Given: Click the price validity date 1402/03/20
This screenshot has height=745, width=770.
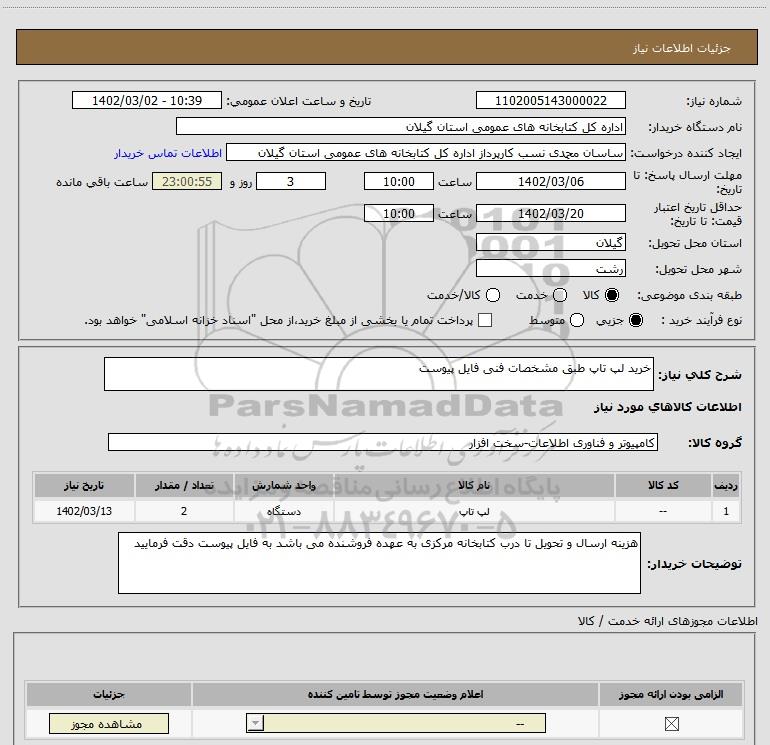Looking at the screenshot, I should (550, 214).
